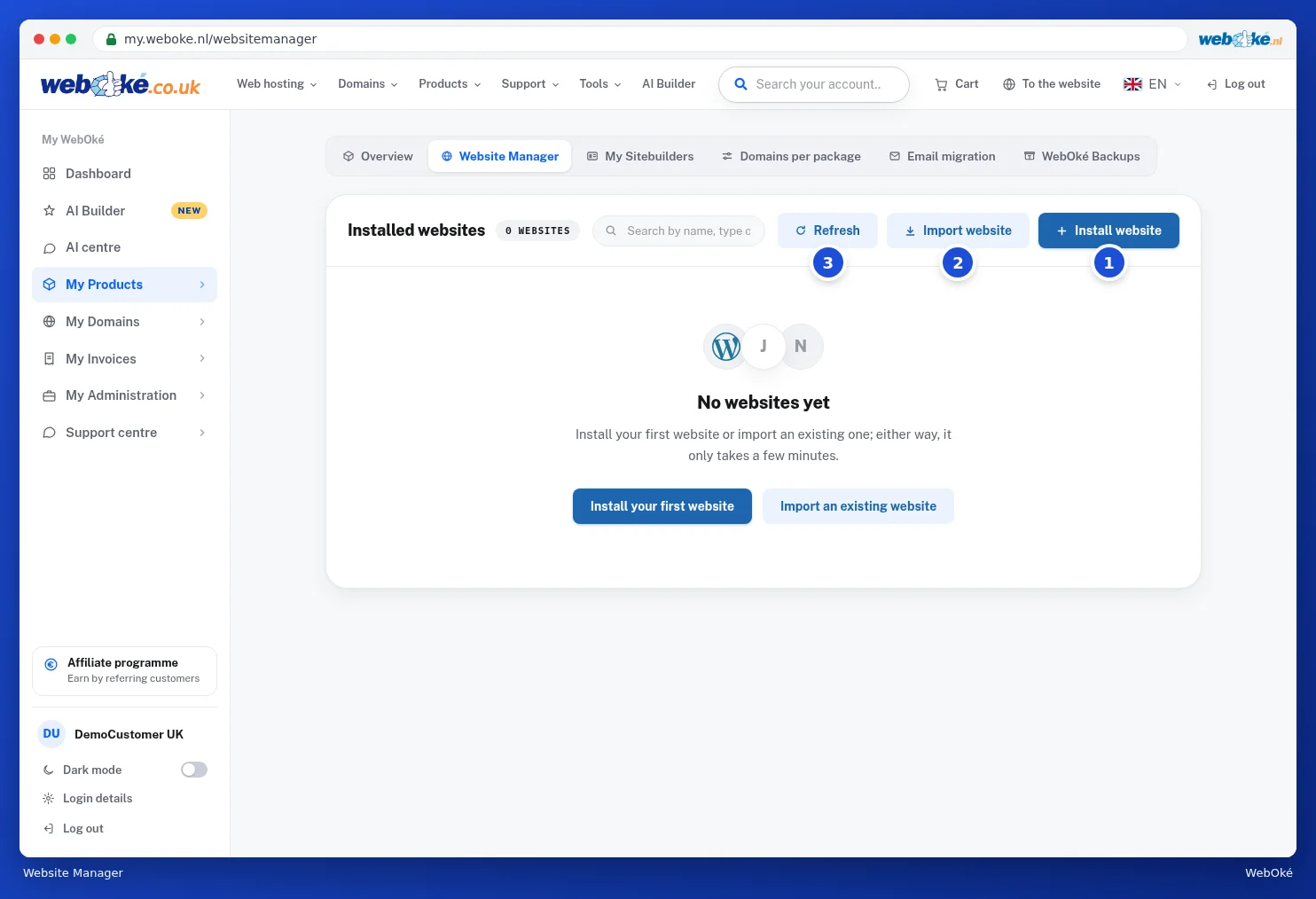Select the Website Manager tab
The width and height of the screenshot is (1316, 899).
coord(500,156)
